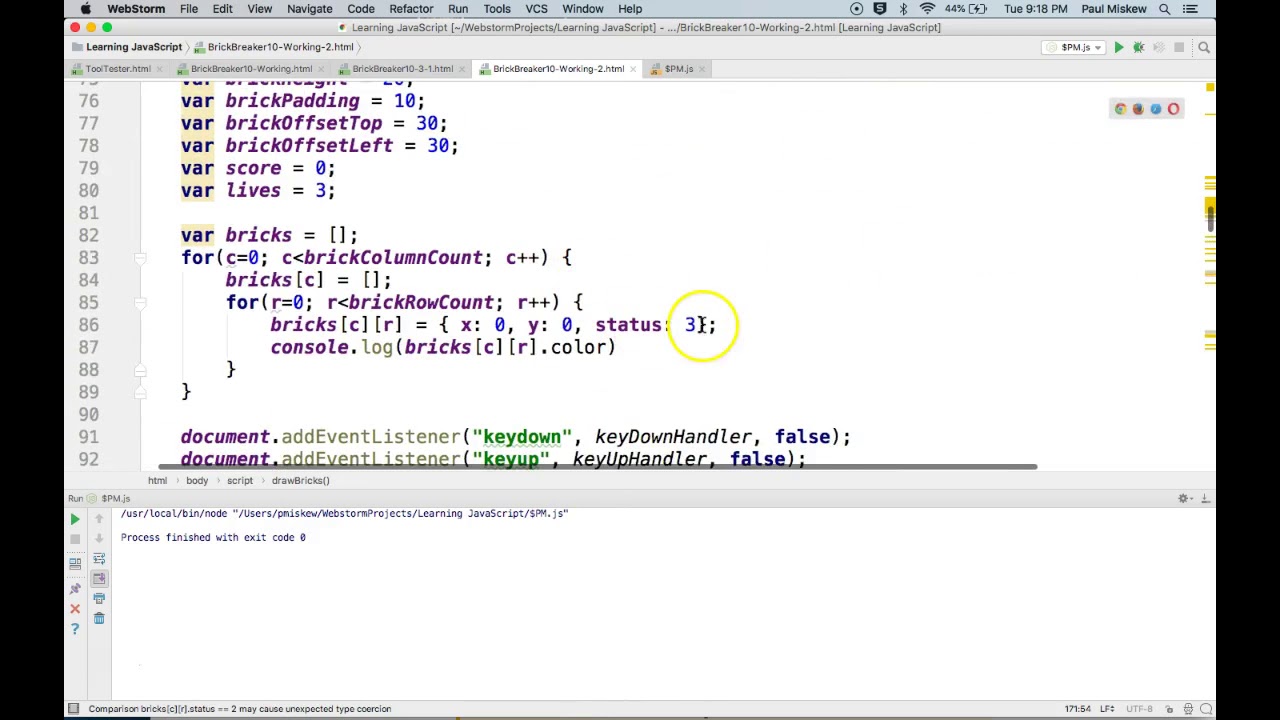Open Run panel gear settings menu
Image resolution: width=1280 pixels, height=720 pixels.
pos(1184,498)
